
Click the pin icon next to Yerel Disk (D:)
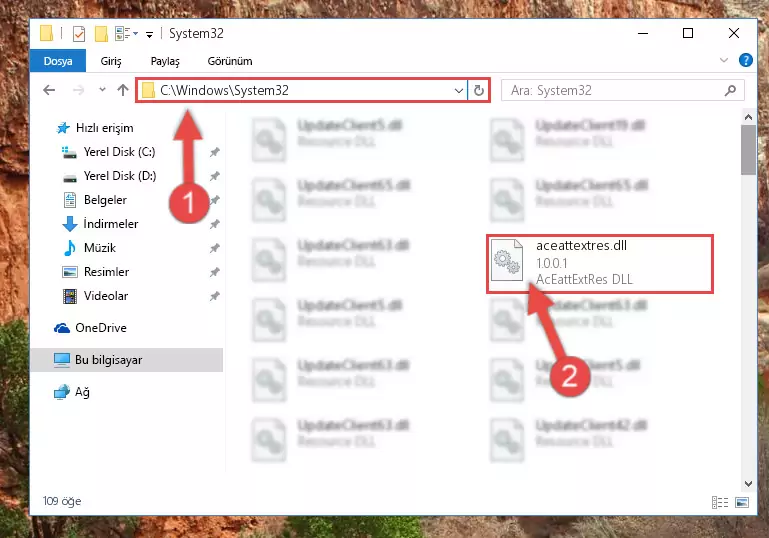[x=214, y=176]
